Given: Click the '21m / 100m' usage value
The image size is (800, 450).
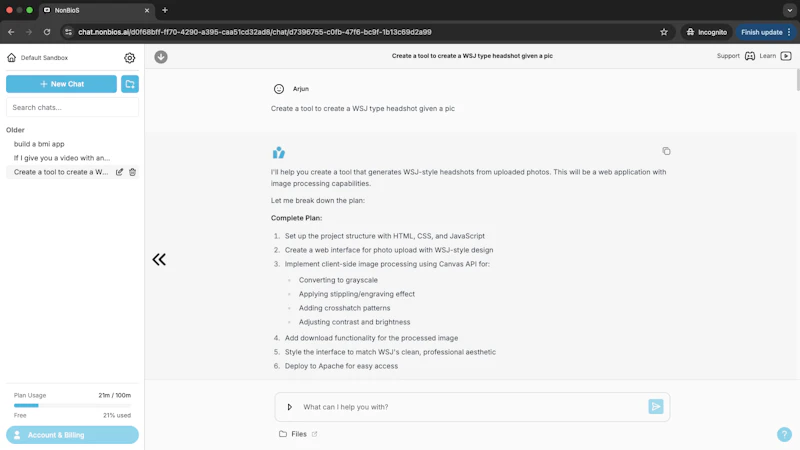Looking at the screenshot, I should coord(115,395).
